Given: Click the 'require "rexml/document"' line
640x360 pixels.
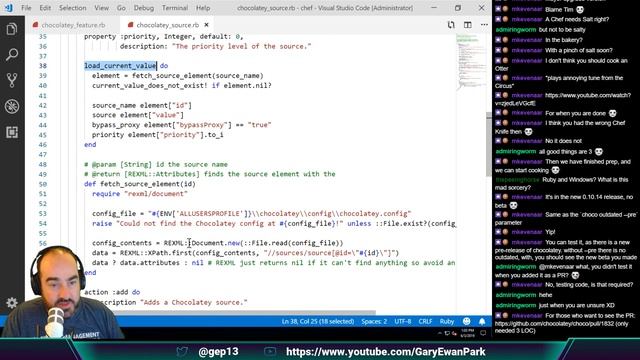Looking at the screenshot, I should (140, 193).
